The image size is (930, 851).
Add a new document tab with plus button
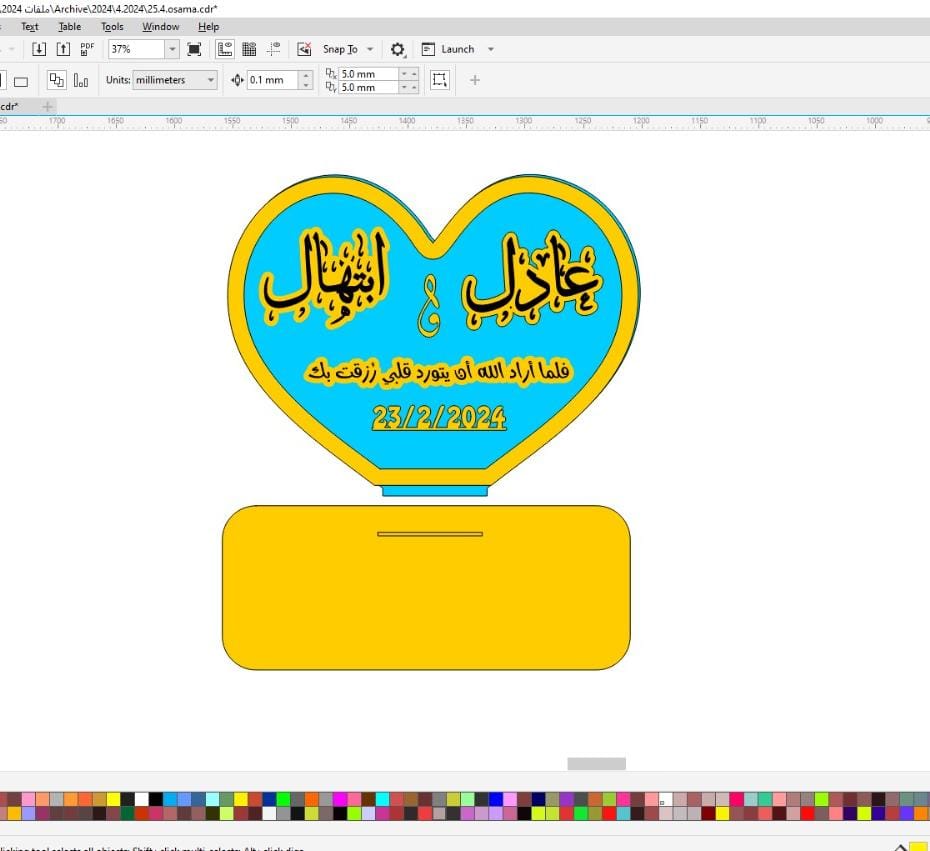pyautogui.click(x=47, y=106)
